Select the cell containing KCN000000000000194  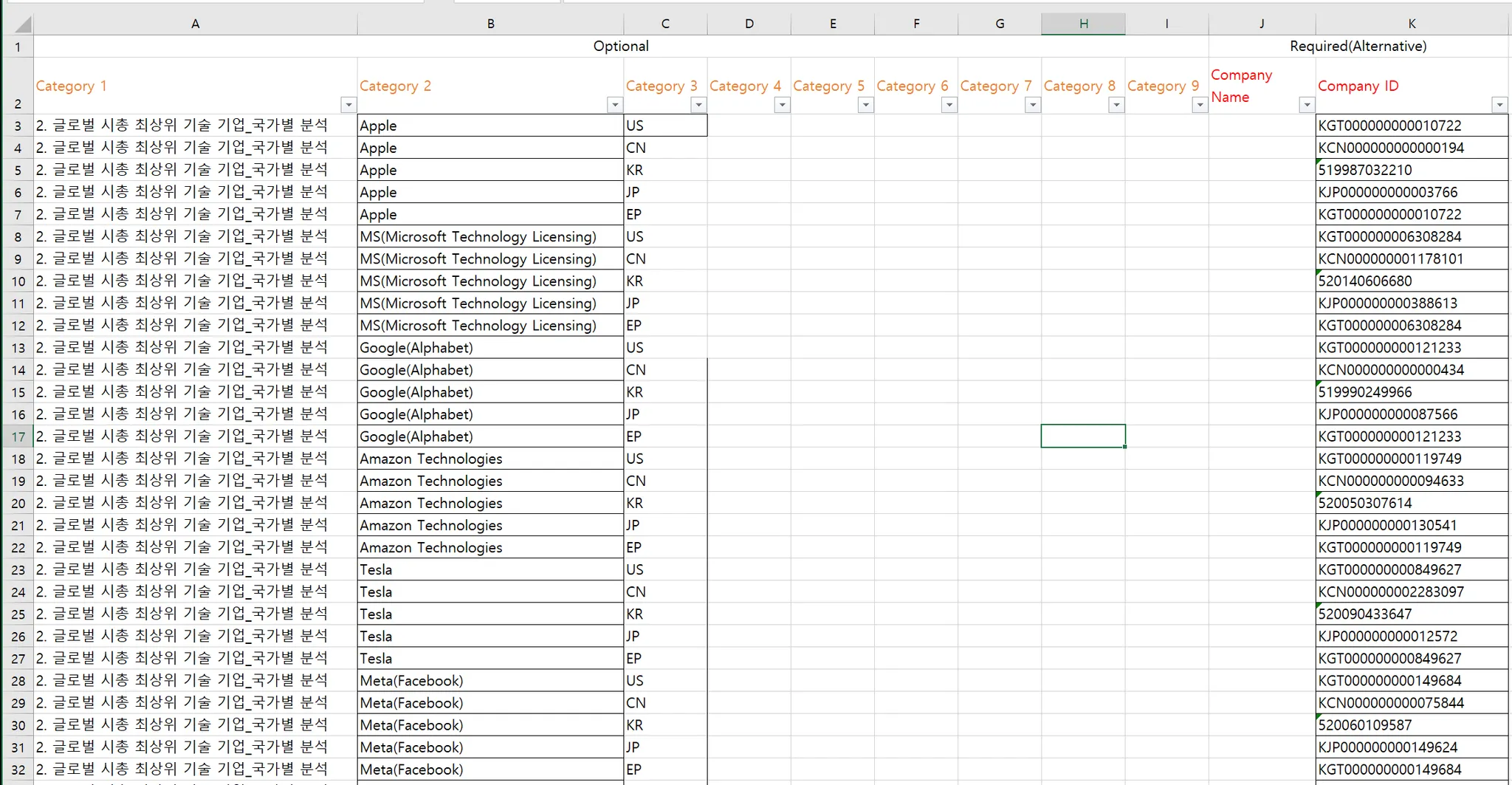(x=1412, y=148)
